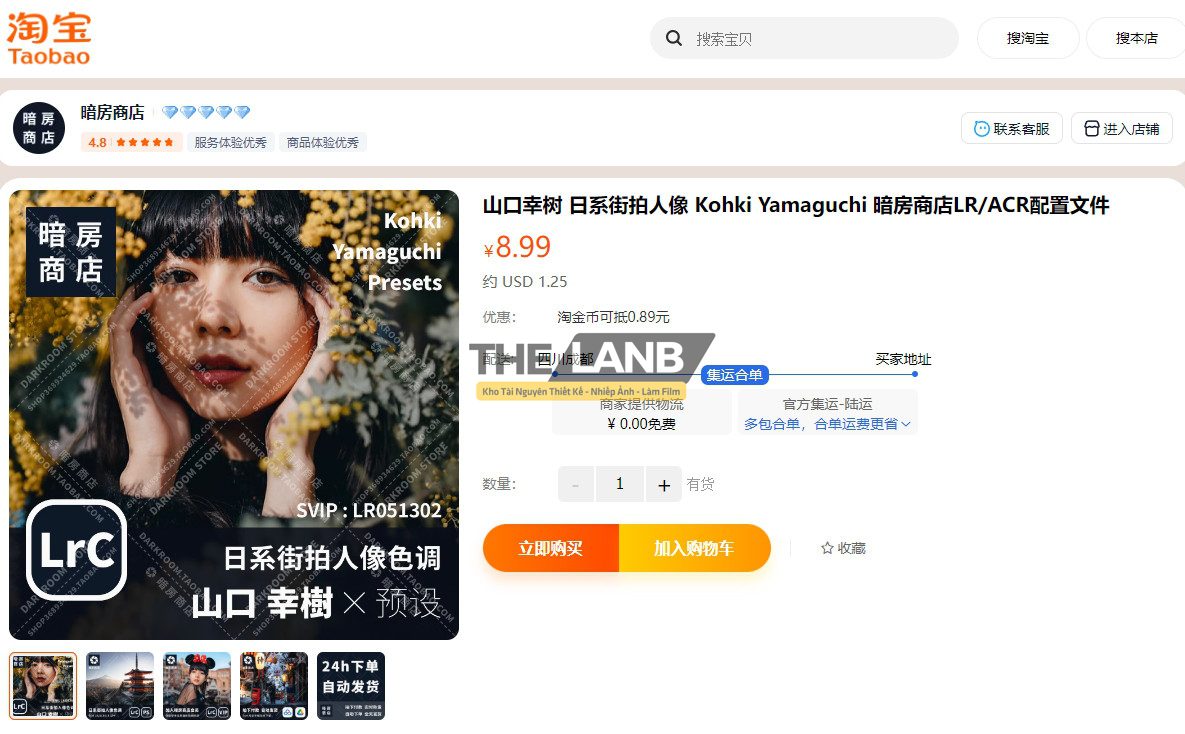Click the quantity number field
Image resolution: width=1185 pixels, height=734 pixels.
pyautogui.click(x=620, y=485)
